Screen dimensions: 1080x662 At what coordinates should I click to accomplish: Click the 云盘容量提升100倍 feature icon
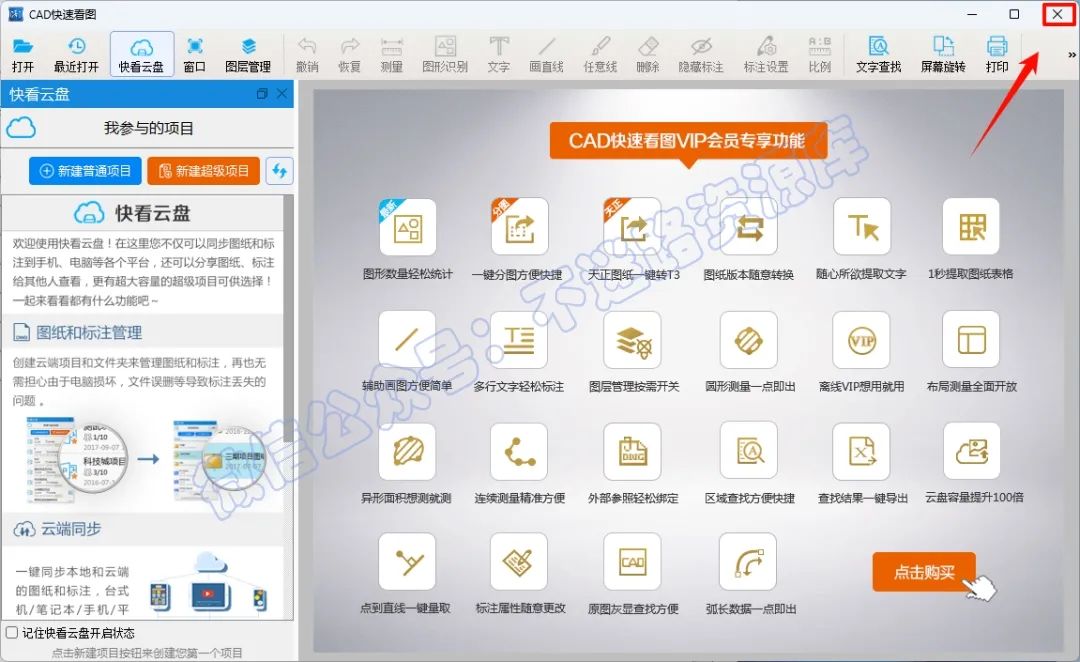(x=971, y=451)
